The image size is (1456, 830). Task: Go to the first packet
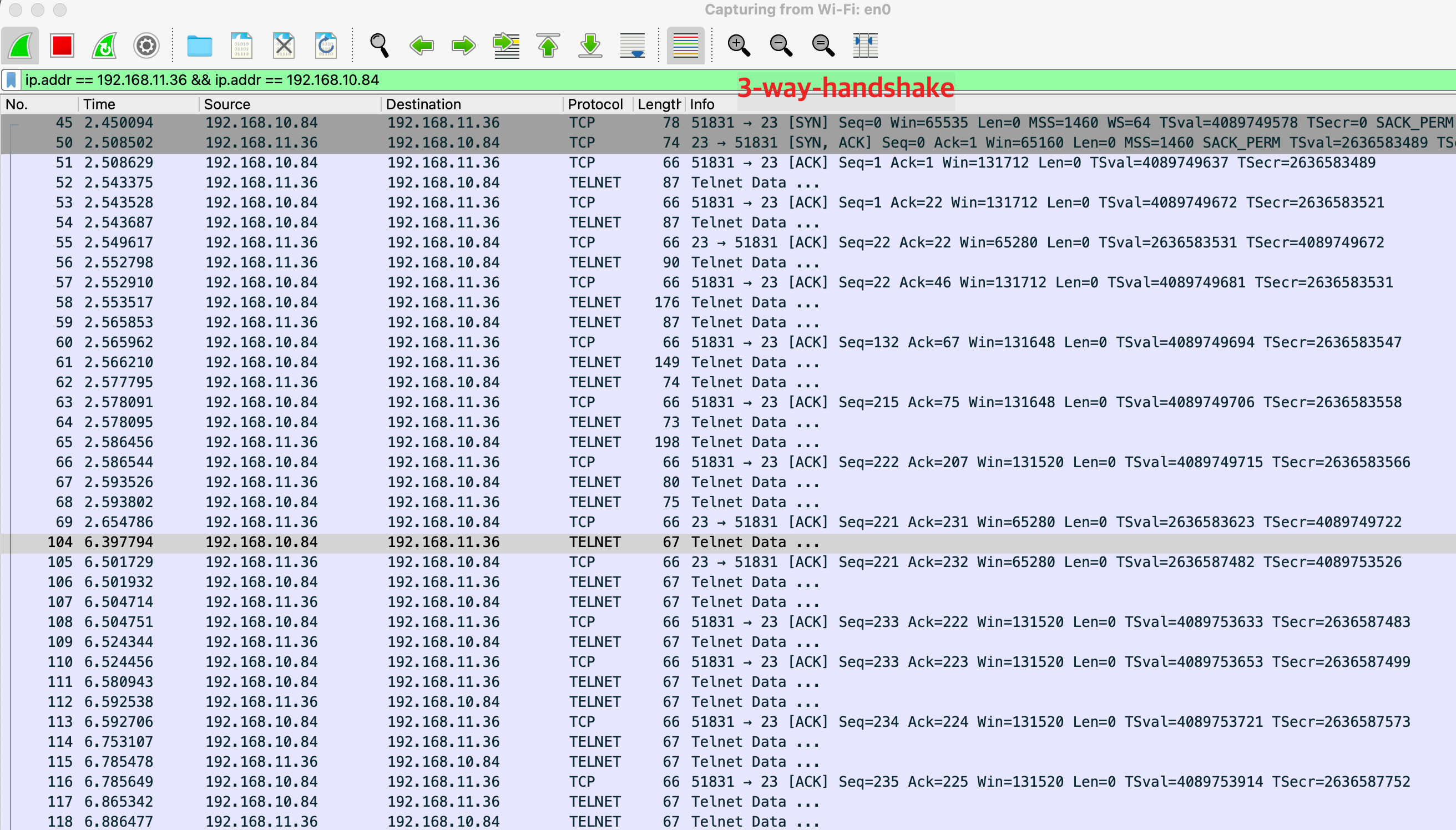tap(548, 45)
